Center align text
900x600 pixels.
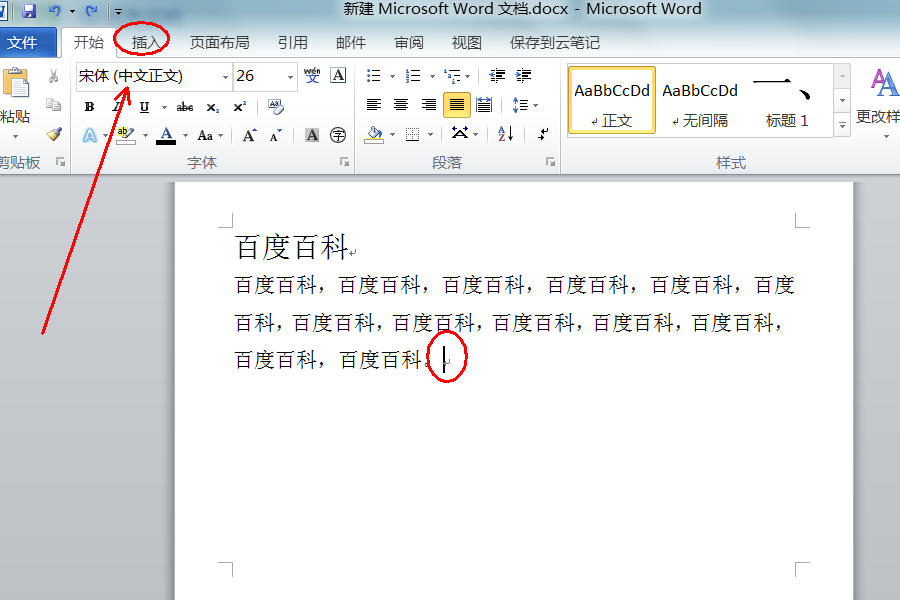click(401, 104)
